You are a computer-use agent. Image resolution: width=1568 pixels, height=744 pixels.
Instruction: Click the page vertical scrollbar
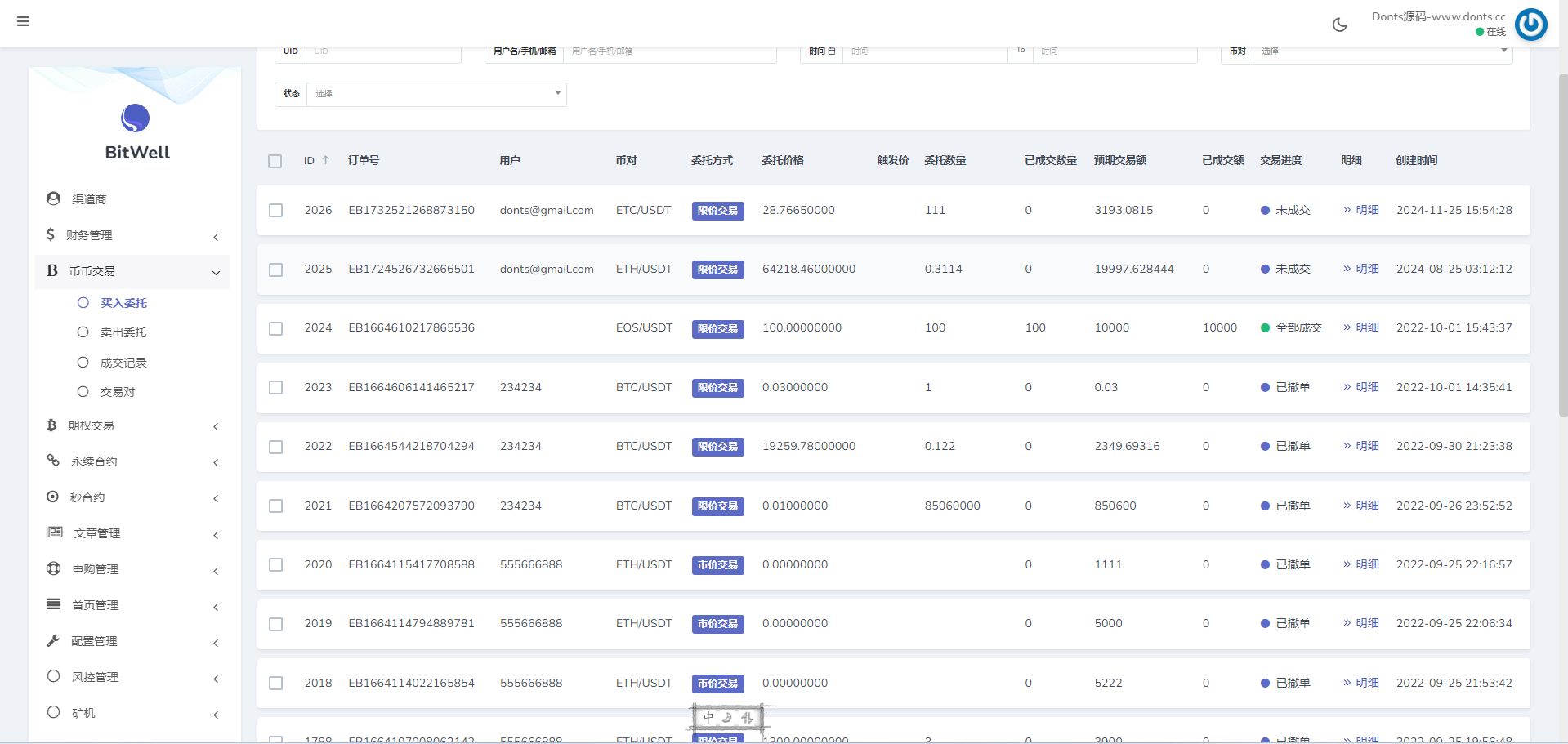pos(1562,245)
